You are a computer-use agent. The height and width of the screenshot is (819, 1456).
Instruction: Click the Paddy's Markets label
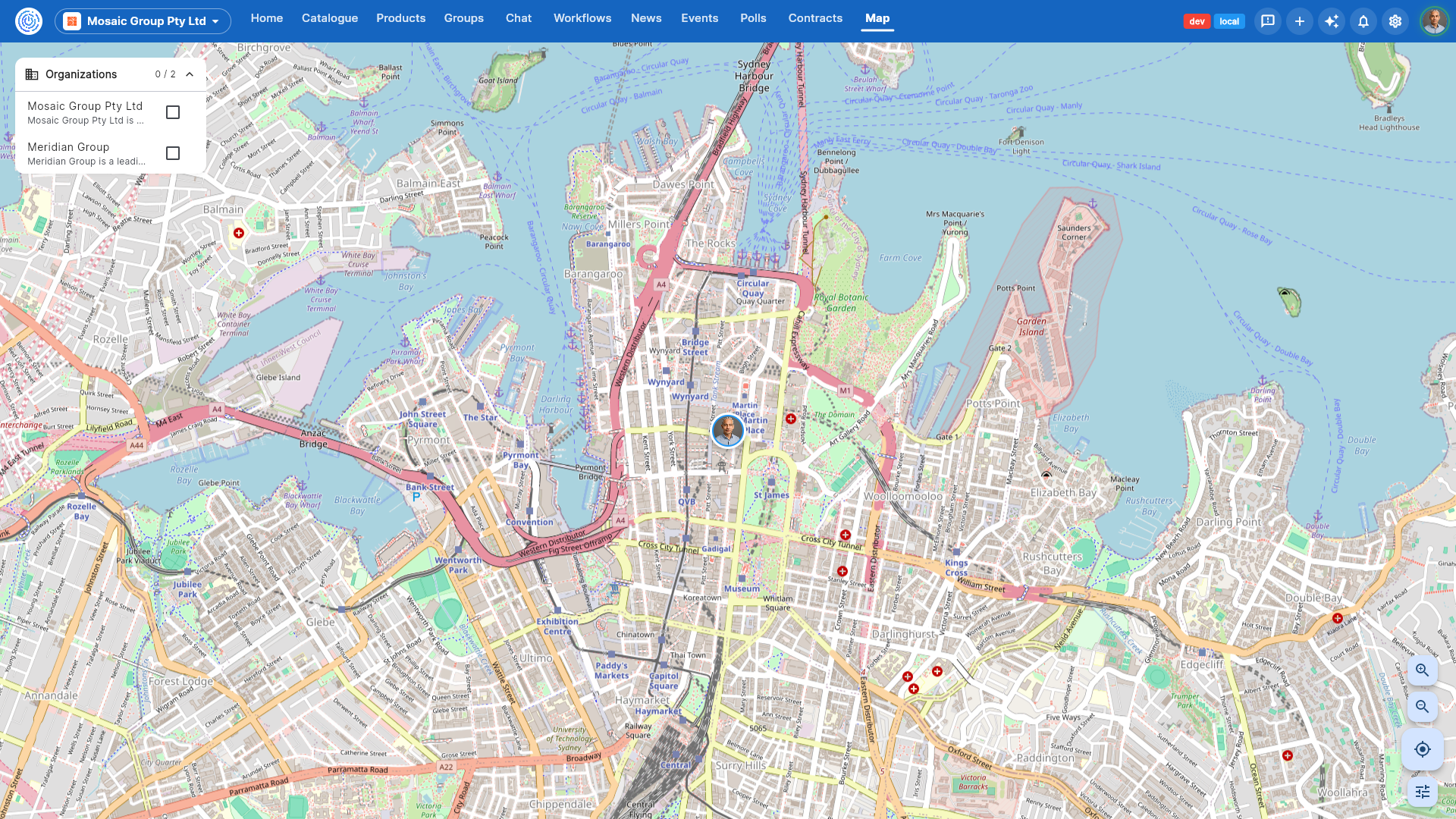pos(612,670)
